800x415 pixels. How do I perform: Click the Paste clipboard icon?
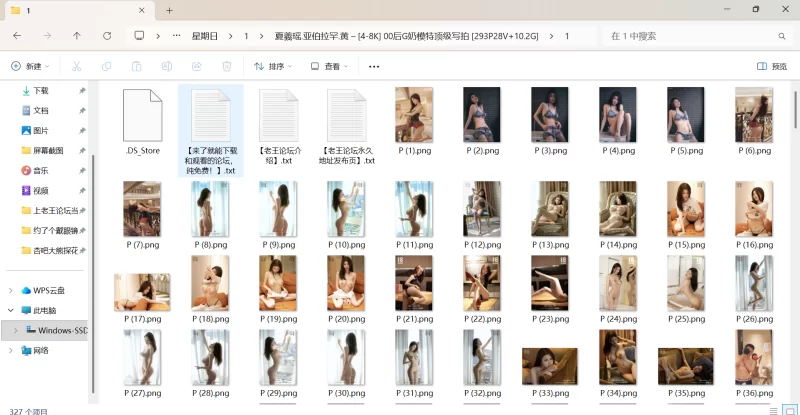tap(137, 66)
